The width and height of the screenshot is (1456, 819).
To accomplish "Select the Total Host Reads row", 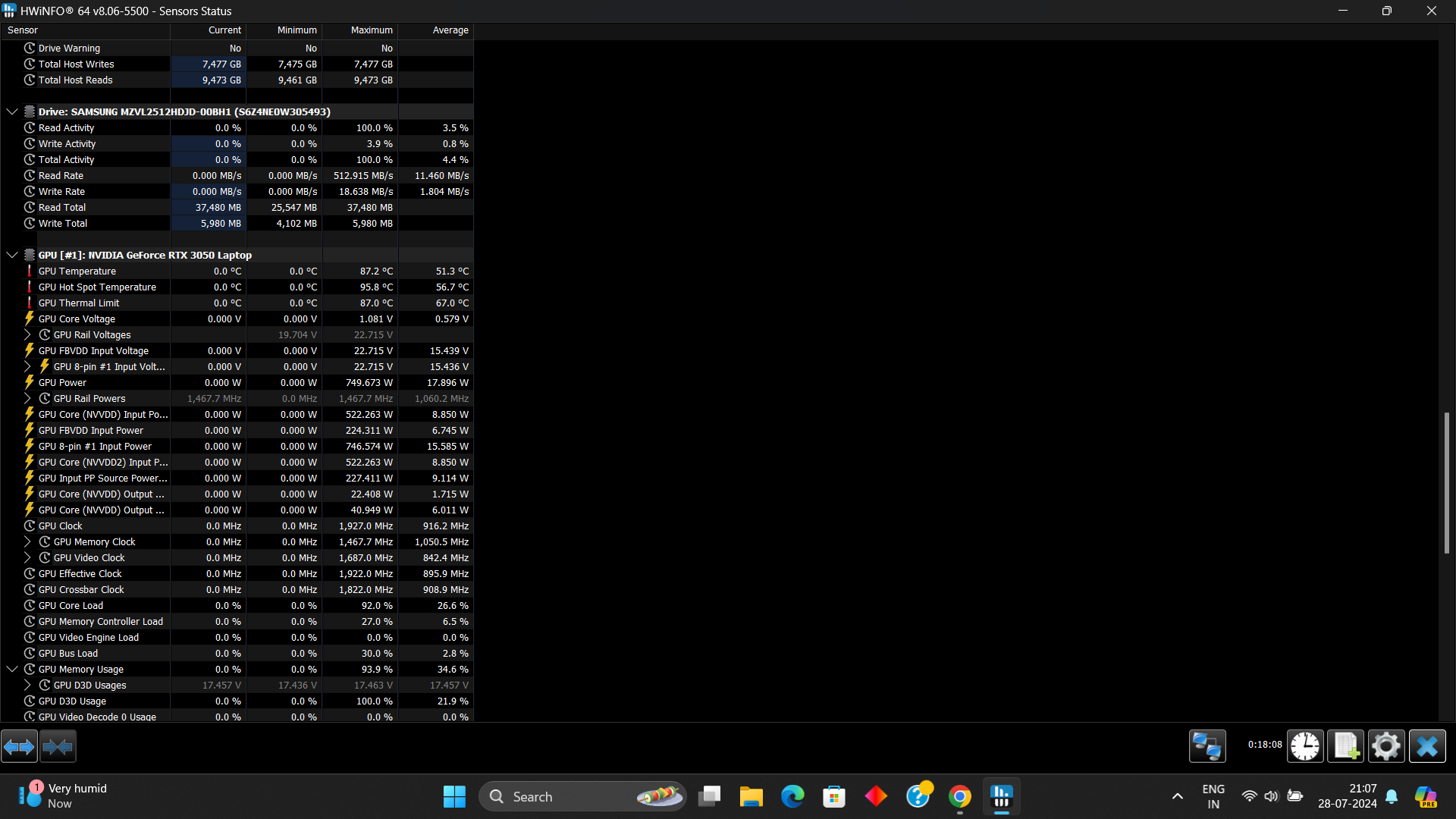I will tap(237, 80).
